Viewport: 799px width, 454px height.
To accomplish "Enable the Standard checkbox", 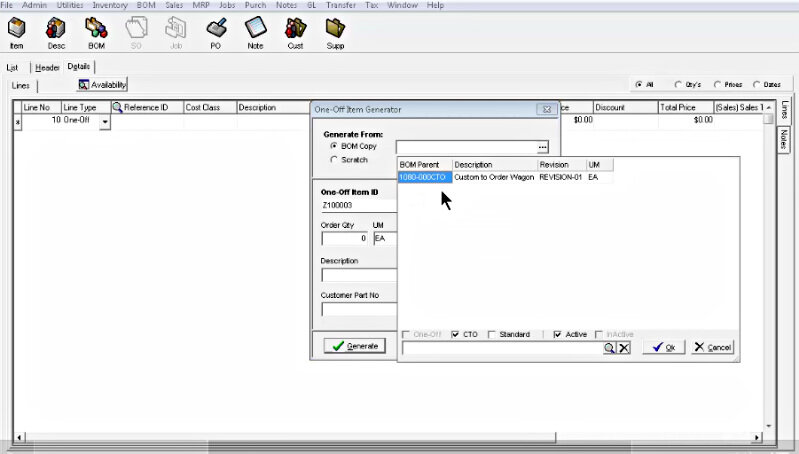I will click(493, 334).
